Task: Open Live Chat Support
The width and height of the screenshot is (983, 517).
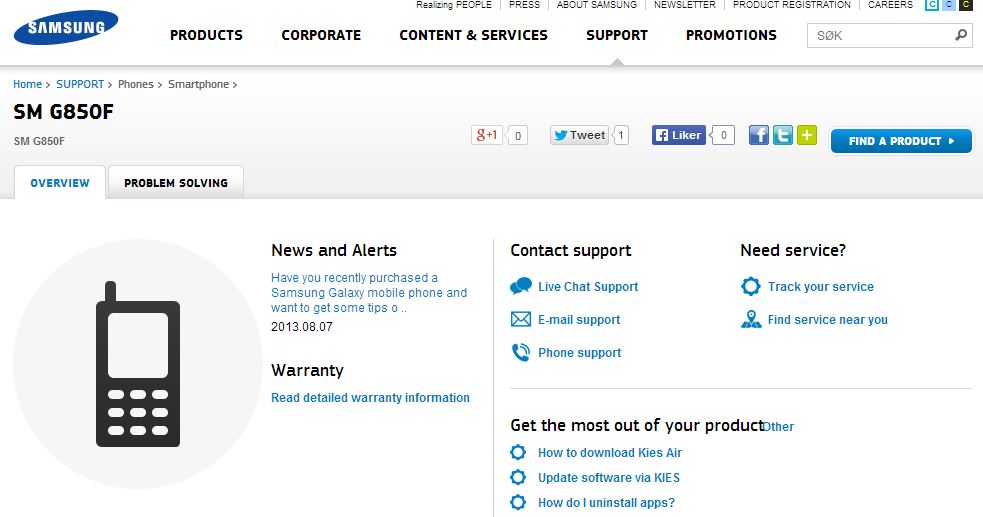Action: (x=587, y=287)
